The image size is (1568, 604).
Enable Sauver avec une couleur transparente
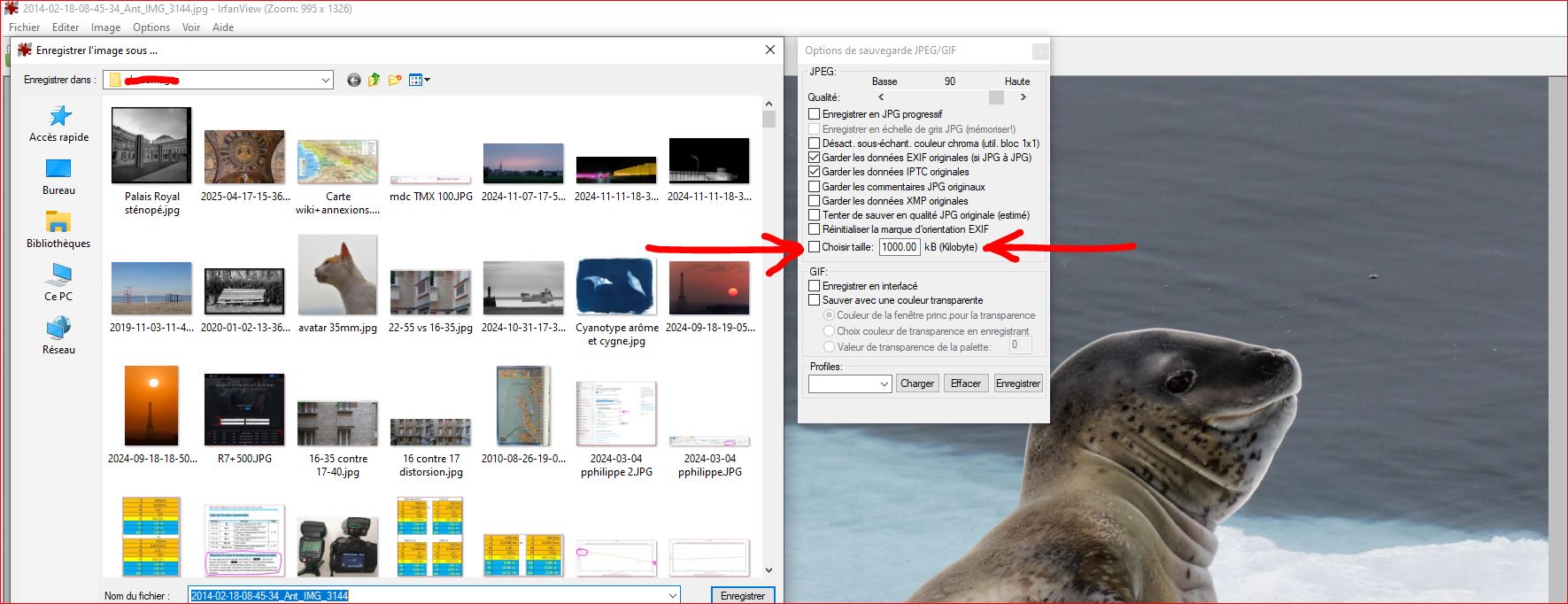815,300
